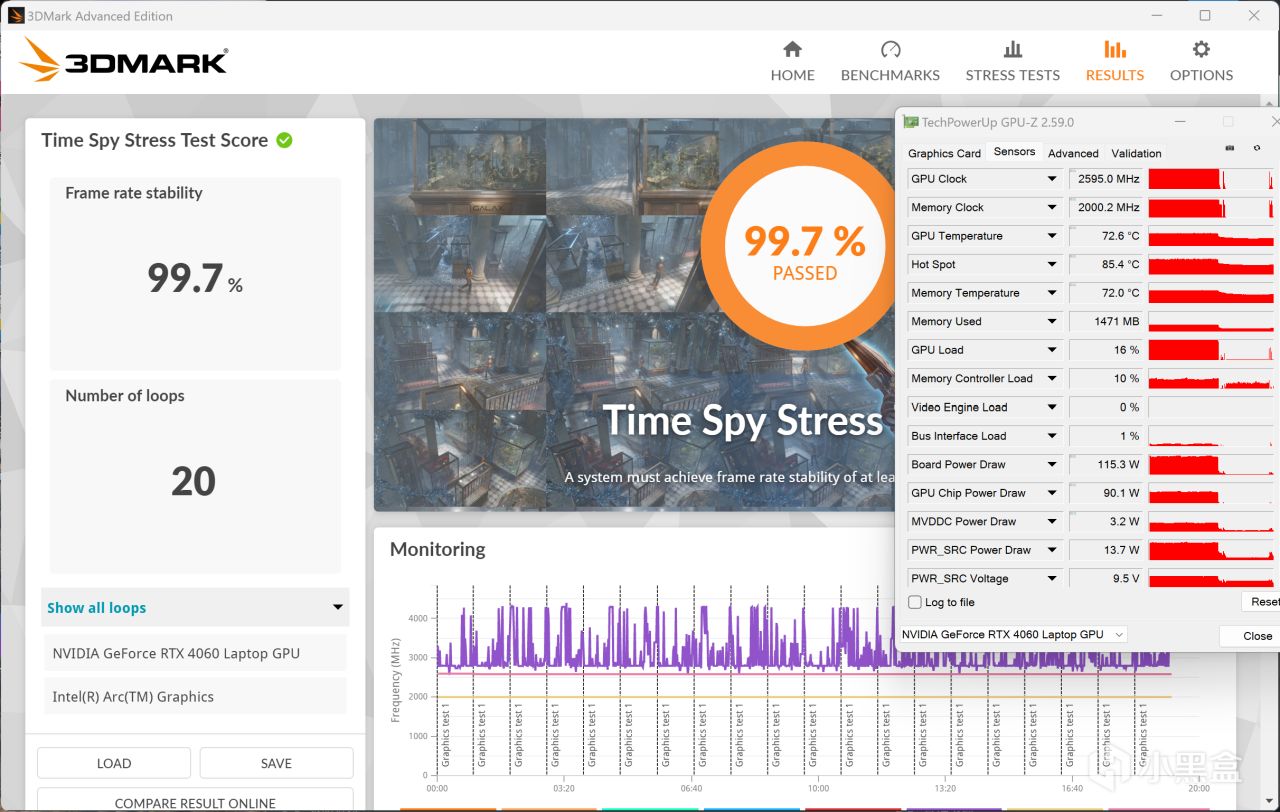The height and width of the screenshot is (812, 1280).
Task: Open the Video Engine Load sensor dropdown
Action: [x=1052, y=407]
